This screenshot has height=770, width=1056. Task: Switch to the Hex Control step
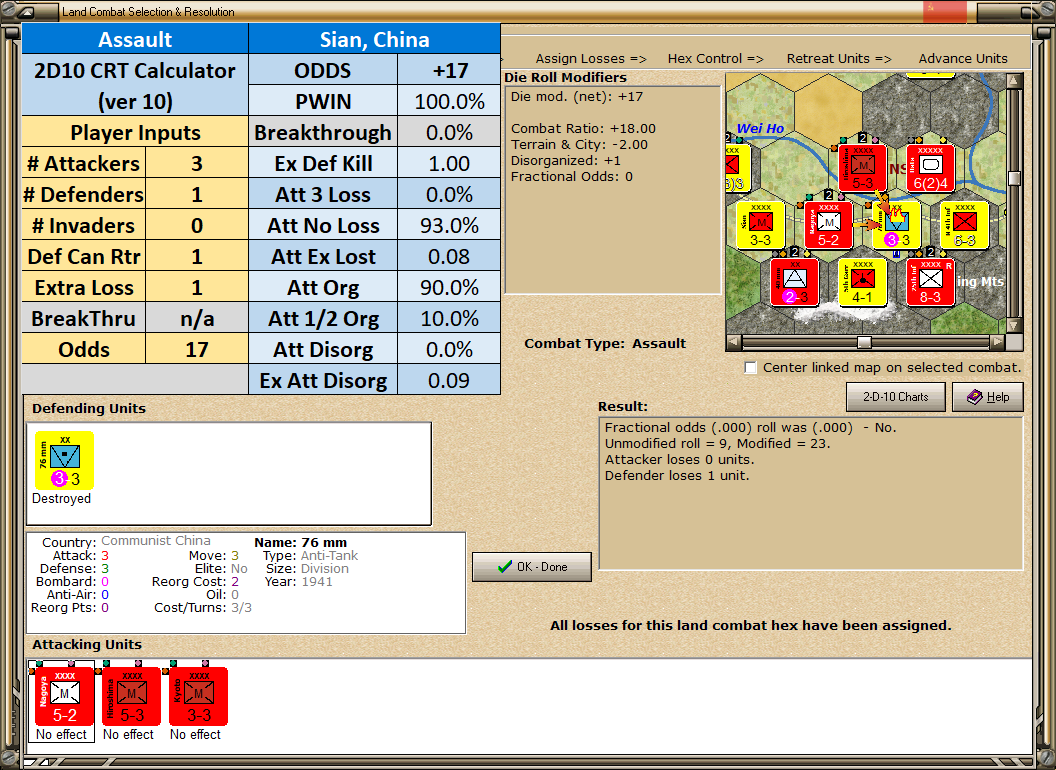point(715,59)
